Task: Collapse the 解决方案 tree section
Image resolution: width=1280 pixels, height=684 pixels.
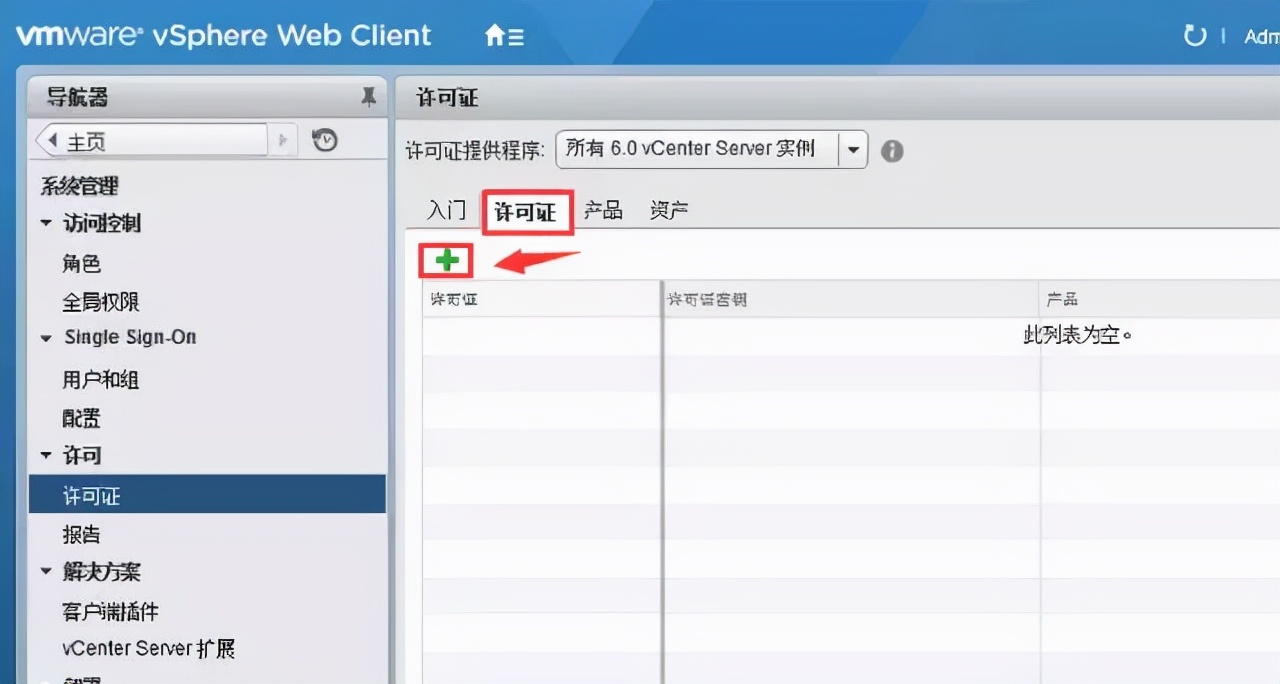Action: (46, 572)
